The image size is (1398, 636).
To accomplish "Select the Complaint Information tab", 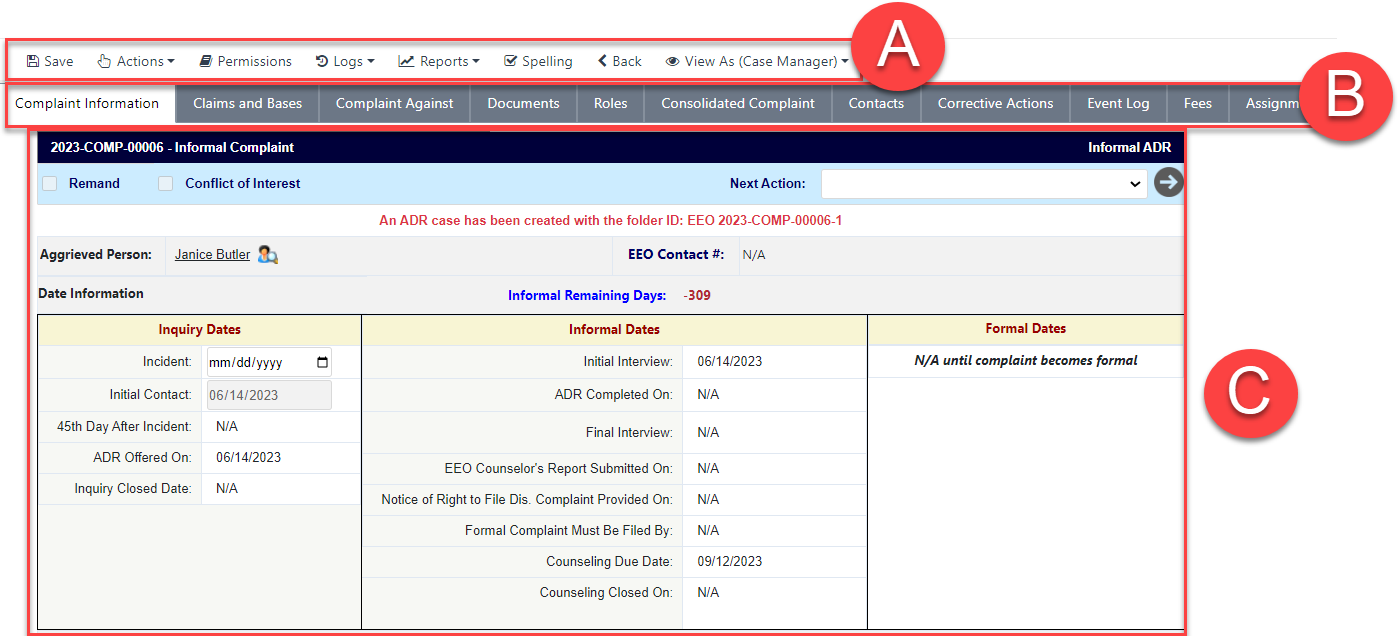I will 87,103.
